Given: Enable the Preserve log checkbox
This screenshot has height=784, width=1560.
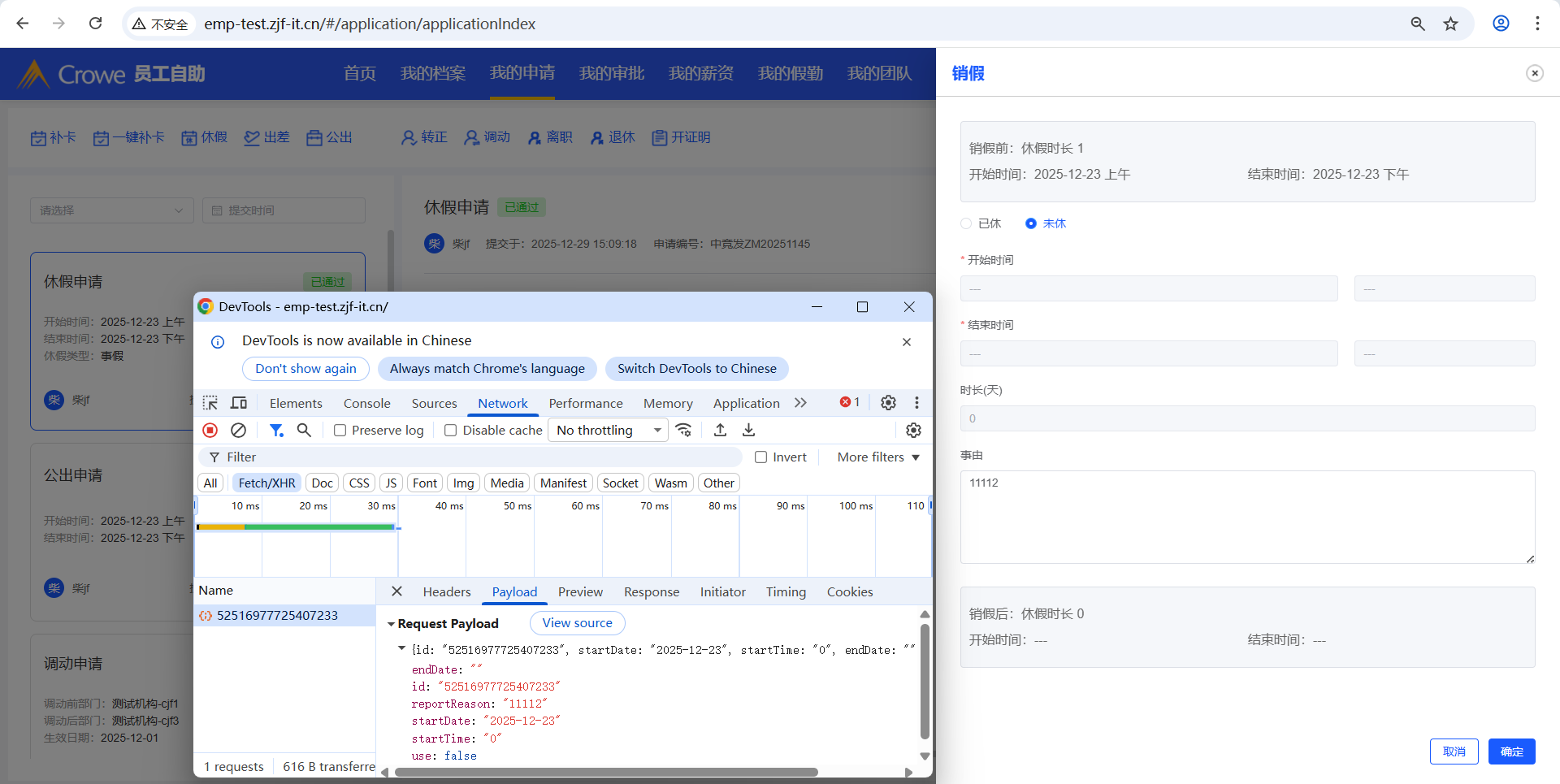Looking at the screenshot, I should [340, 431].
